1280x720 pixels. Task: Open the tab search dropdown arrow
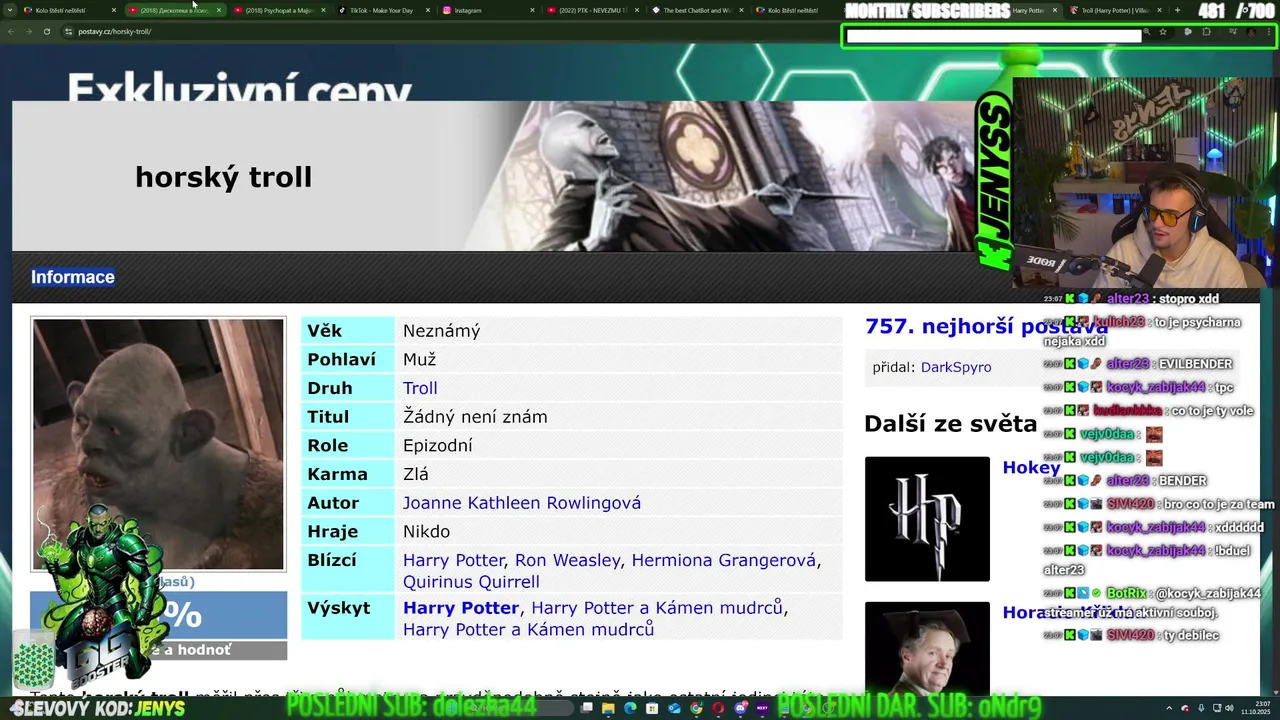pyautogui.click(x=10, y=10)
